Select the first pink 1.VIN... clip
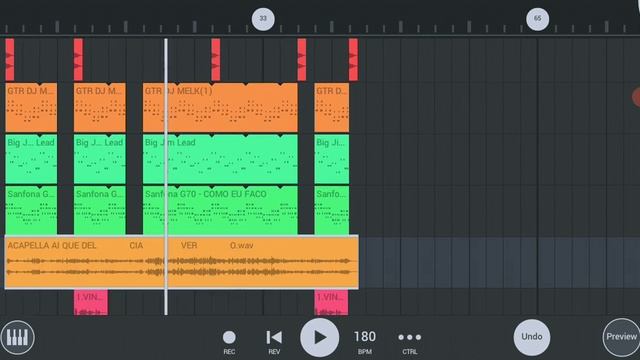The image size is (640, 360). pyautogui.click(x=91, y=302)
